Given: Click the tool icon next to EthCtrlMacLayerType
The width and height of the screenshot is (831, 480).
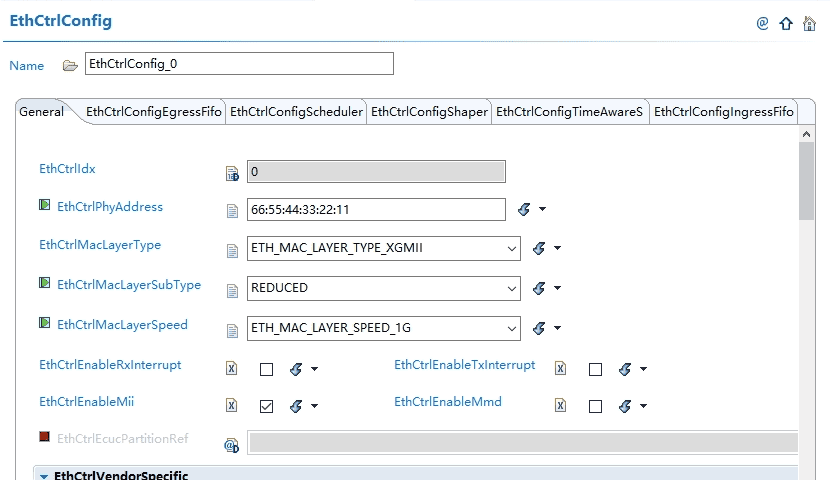Looking at the screenshot, I should [x=539, y=248].
